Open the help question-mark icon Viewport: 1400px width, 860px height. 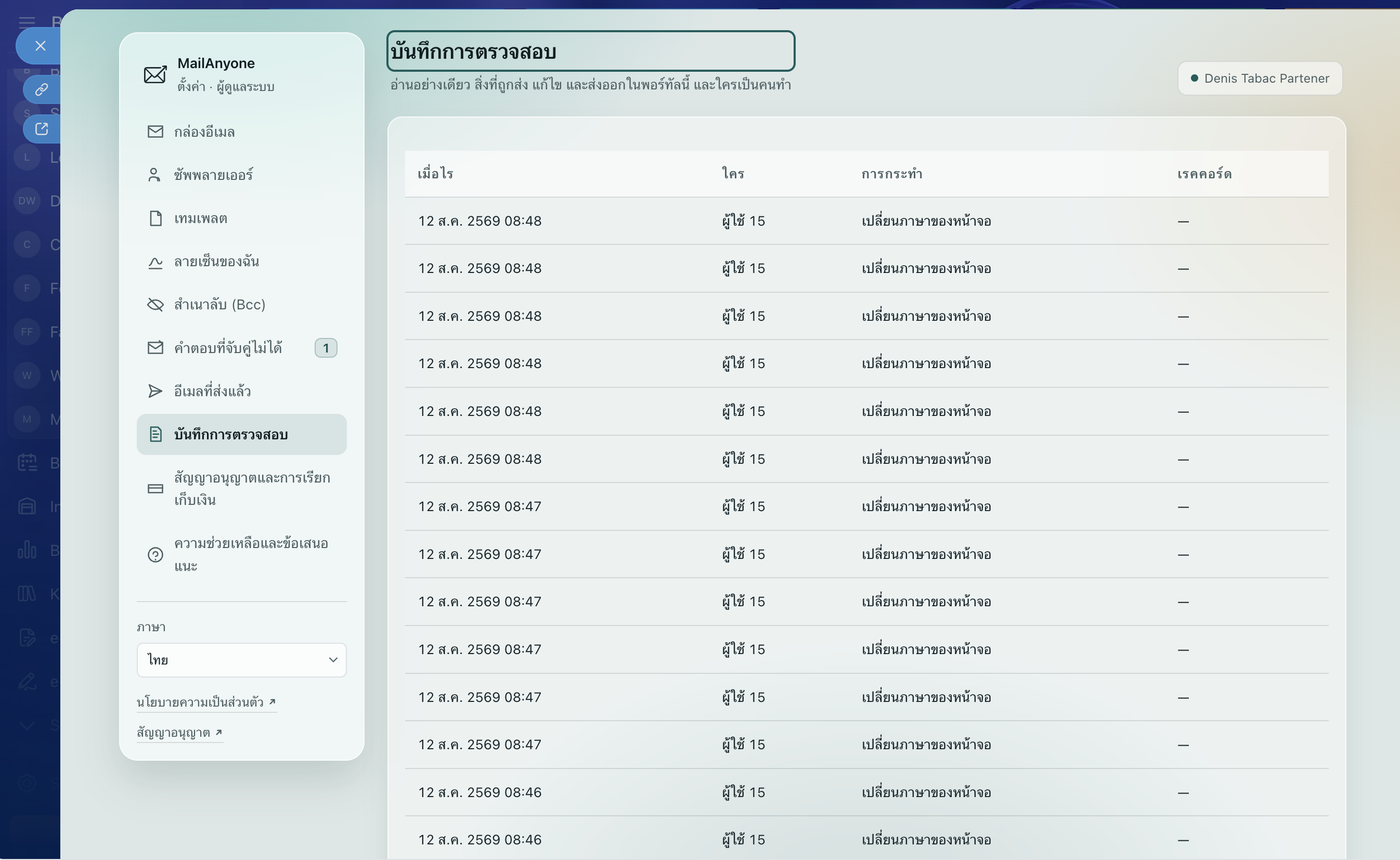(x=155, y=555)
